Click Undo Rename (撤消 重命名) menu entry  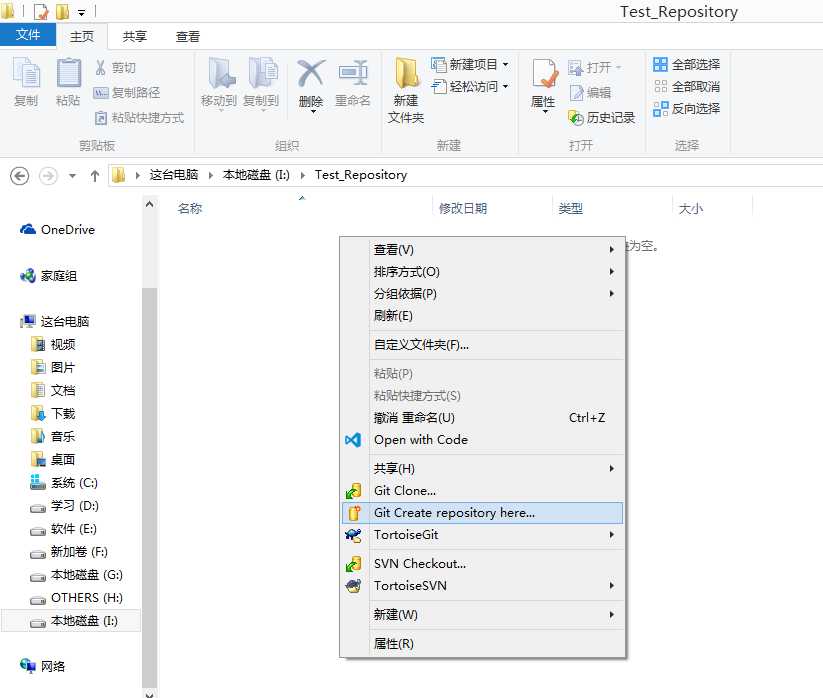click(482, 418)
